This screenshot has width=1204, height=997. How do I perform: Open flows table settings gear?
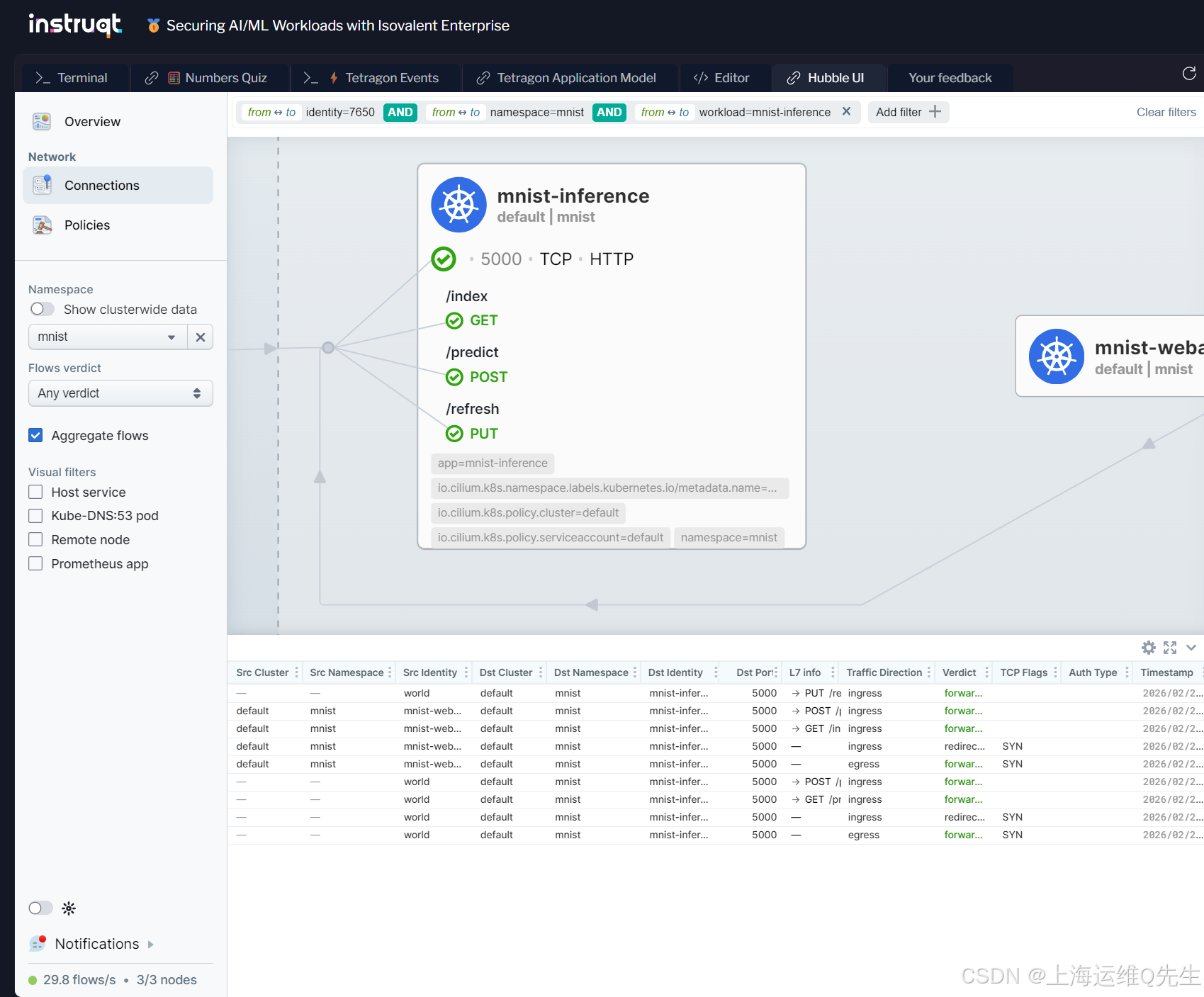[x=1149, y=648]
